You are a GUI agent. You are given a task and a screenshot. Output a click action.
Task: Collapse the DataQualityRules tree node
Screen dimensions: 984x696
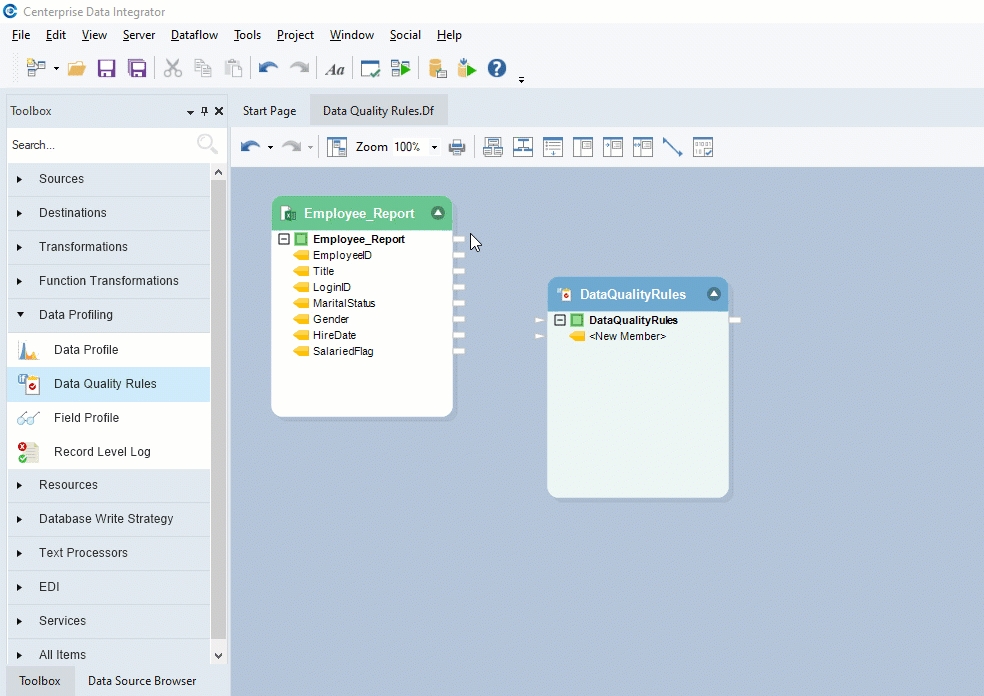coord(560,320)
